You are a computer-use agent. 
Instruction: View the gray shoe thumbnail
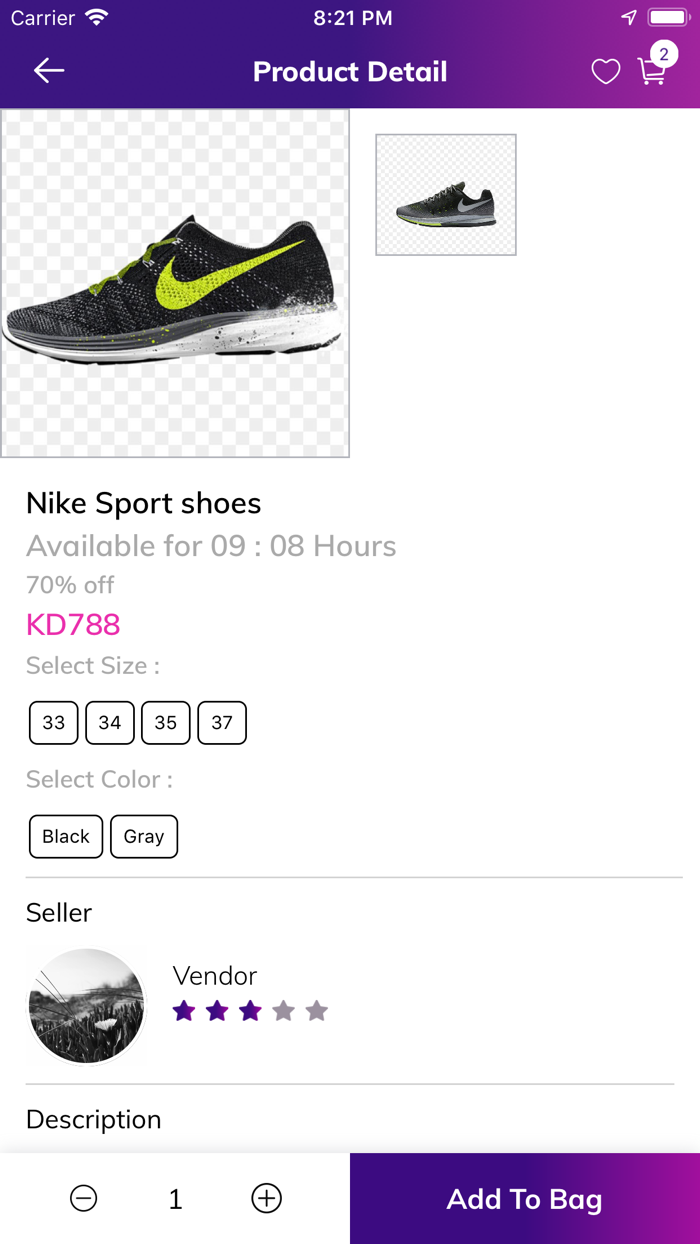(x=446, y=195)
